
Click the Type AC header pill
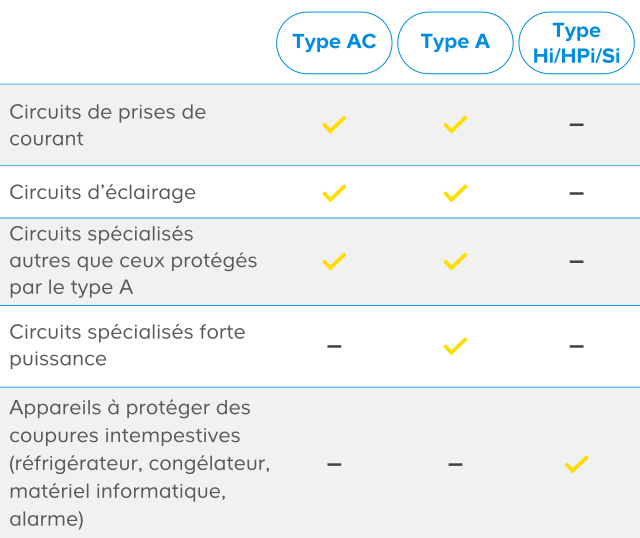click(x=334, y=42)
